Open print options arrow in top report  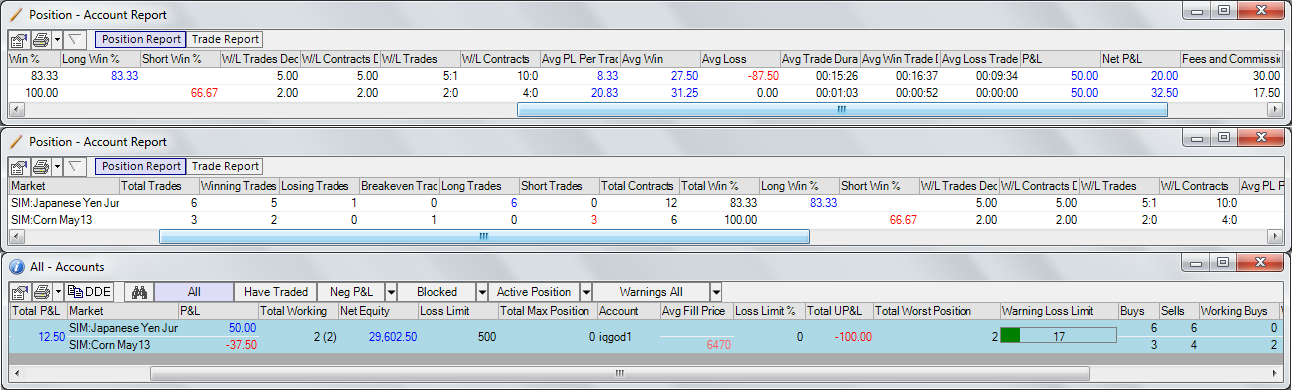pyautogui.click(x=57, y=40)
